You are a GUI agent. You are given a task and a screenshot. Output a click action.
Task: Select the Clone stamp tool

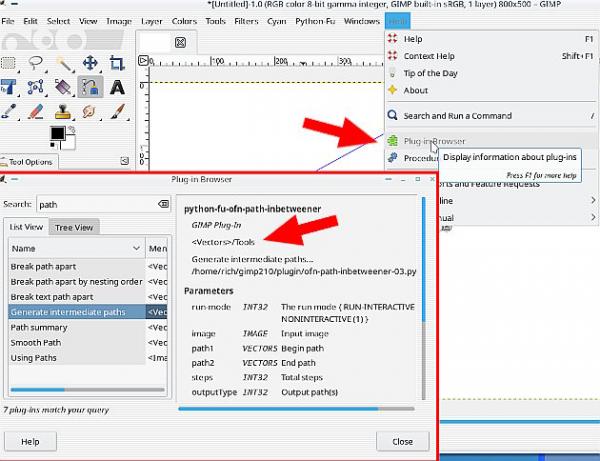pos(63,112)
